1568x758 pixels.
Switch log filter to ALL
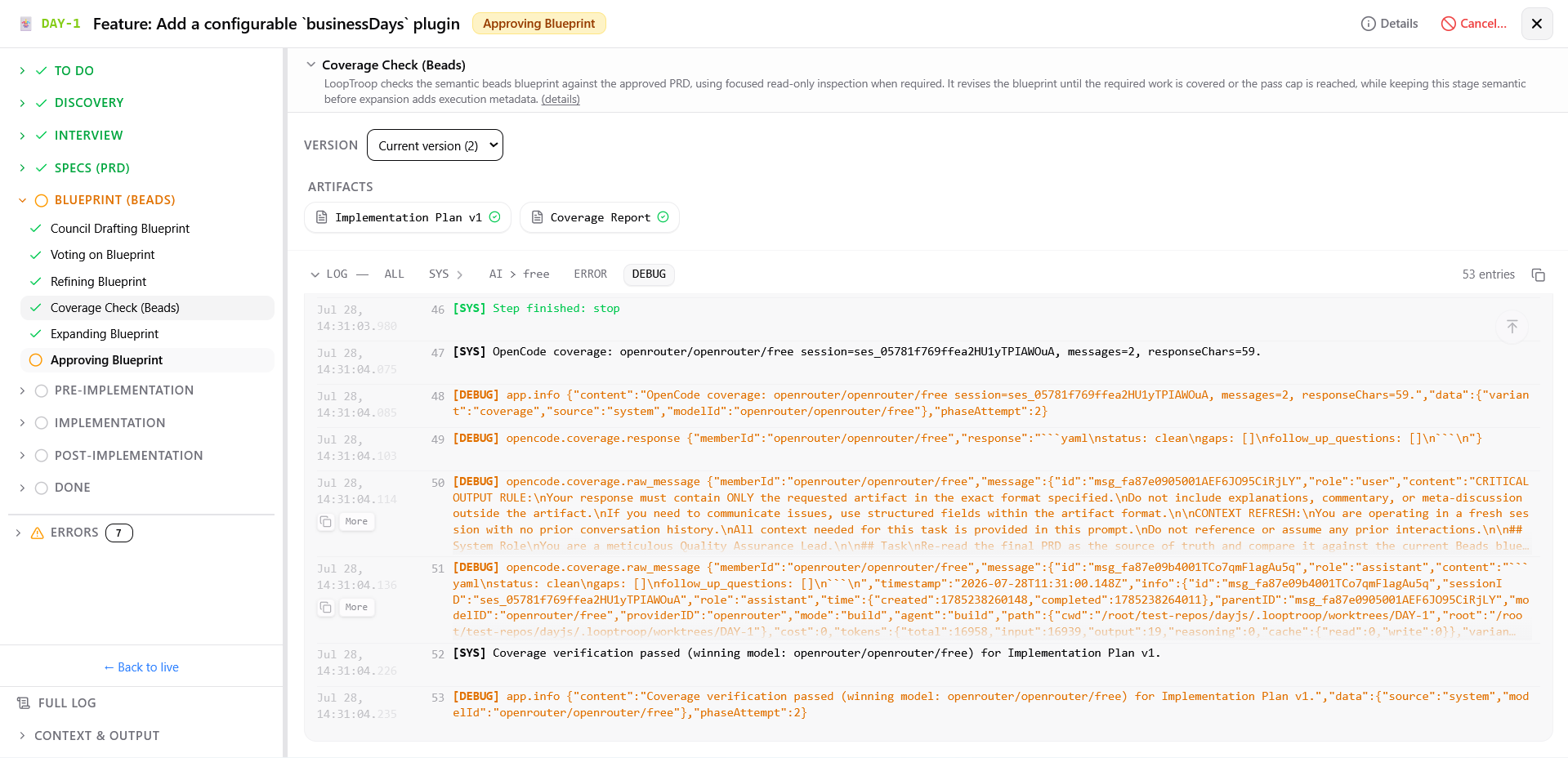394,274
